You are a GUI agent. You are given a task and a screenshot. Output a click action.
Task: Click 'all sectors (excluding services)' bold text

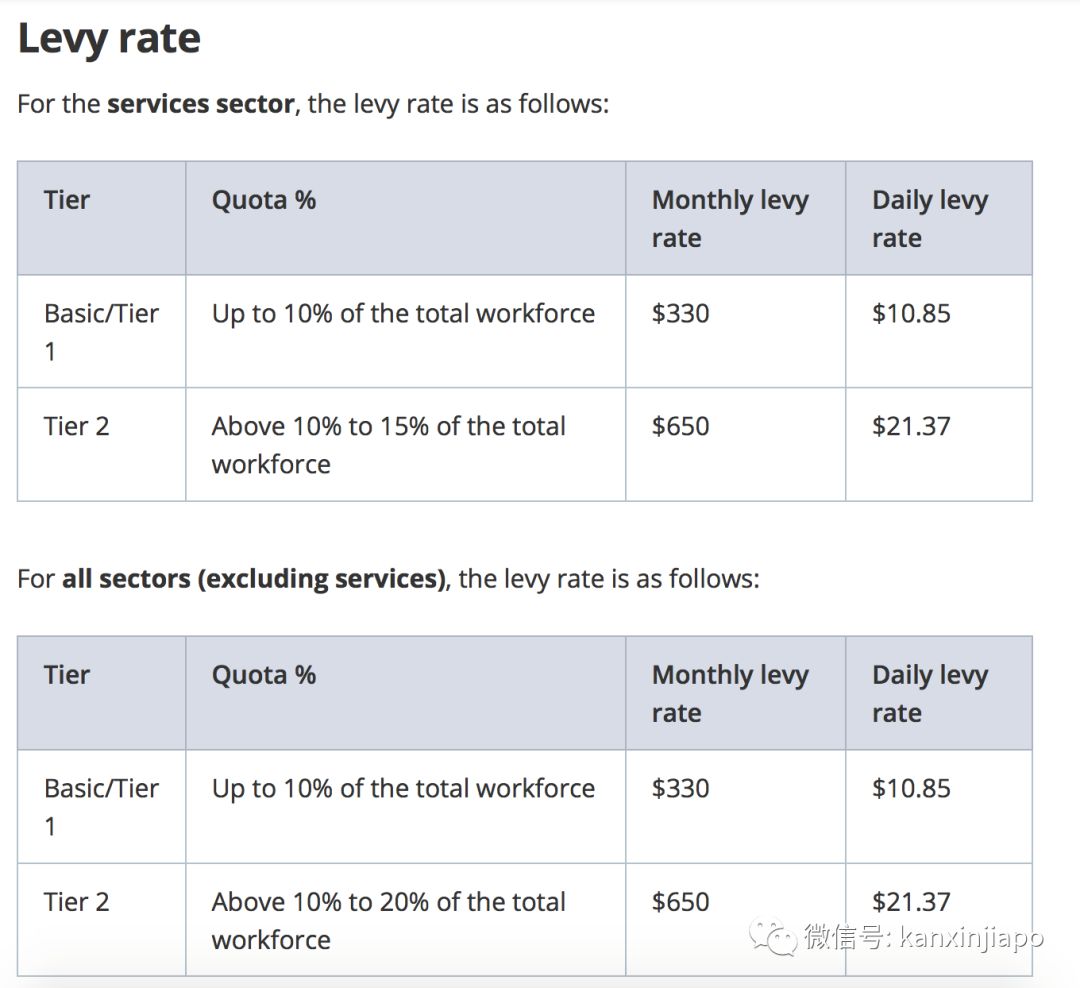[x=254, y=579]
